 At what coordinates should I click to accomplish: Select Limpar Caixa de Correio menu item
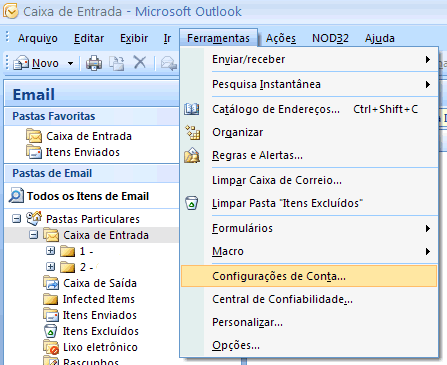[x=309, y=180]
